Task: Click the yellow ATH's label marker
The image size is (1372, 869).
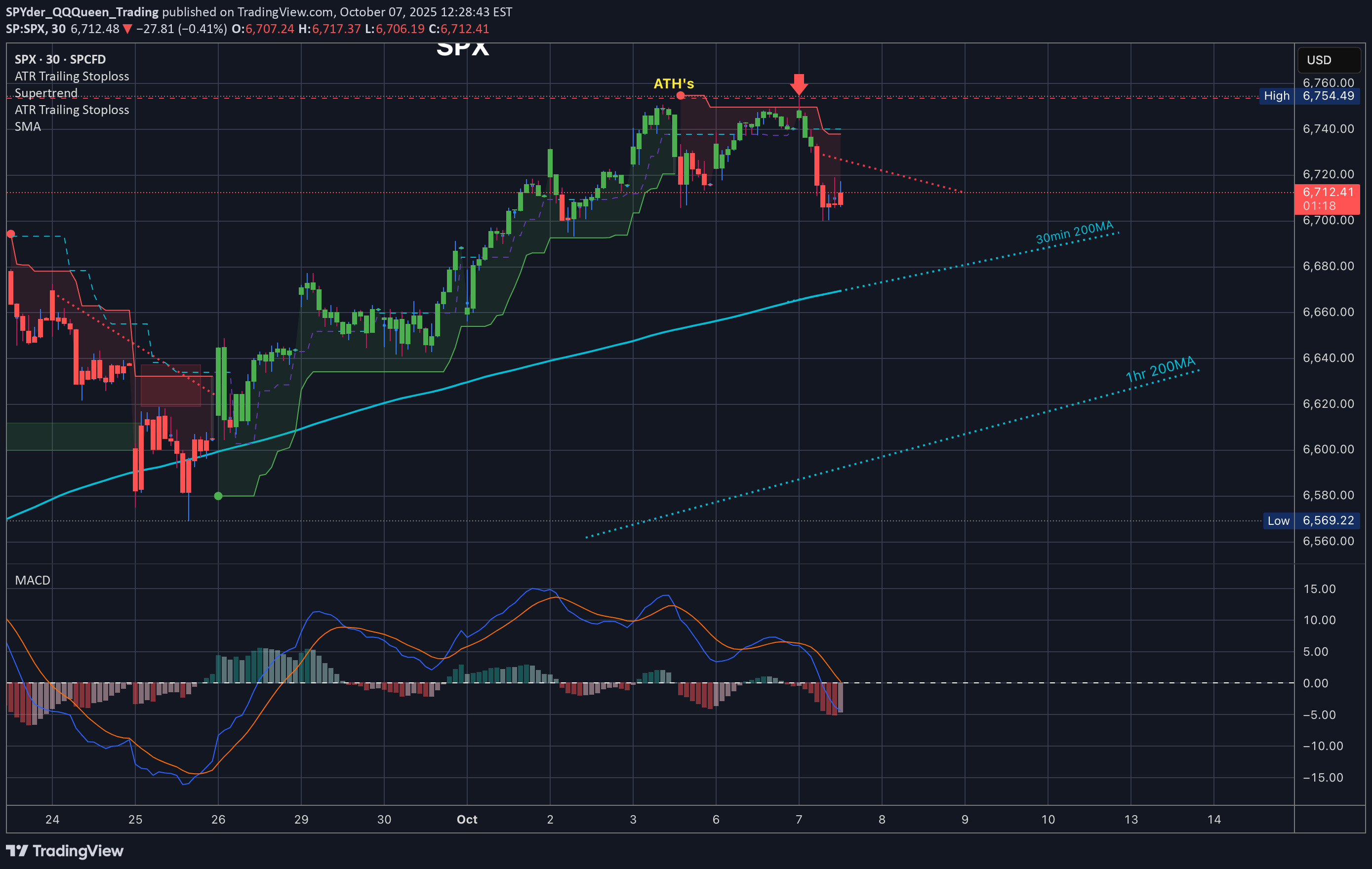Action: point(674,83)
